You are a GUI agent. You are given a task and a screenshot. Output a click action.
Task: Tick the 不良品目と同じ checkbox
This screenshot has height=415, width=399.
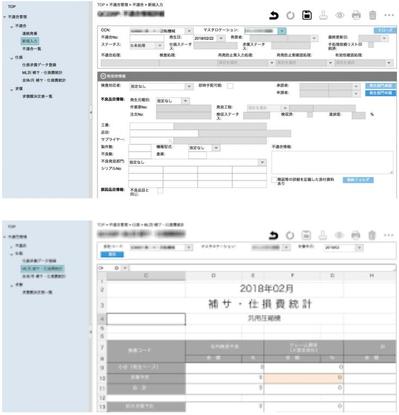(x=160, y=191)
